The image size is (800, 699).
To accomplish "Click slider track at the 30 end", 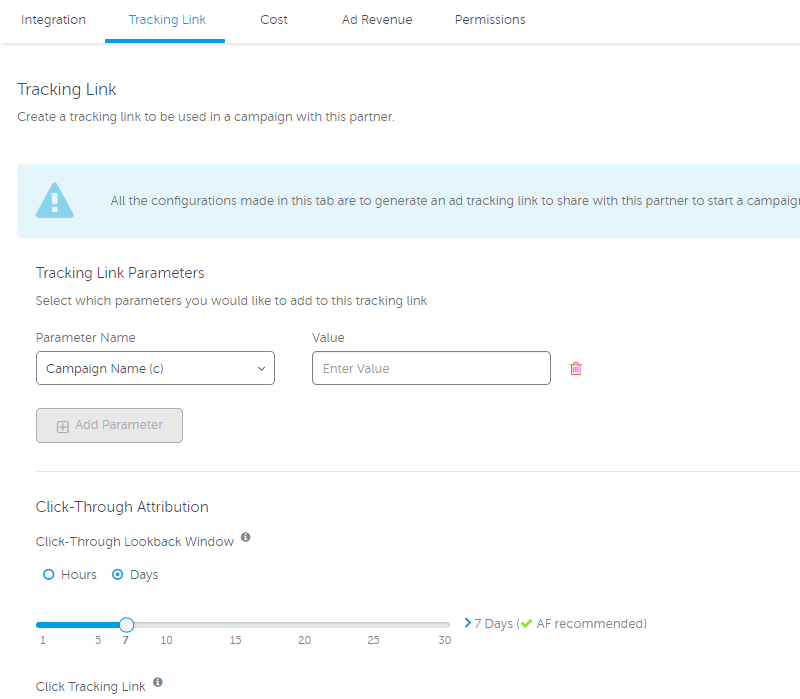I will [444, 625].
